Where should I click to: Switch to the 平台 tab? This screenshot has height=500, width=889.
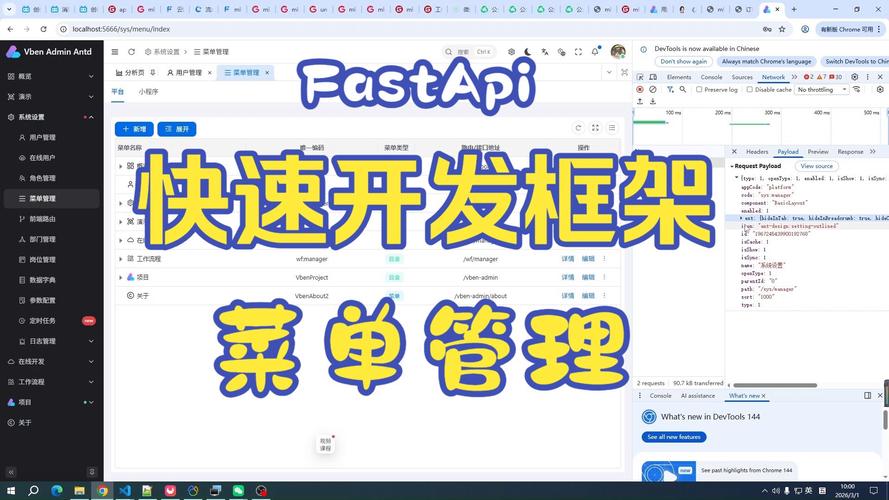[x=117, y=91]
